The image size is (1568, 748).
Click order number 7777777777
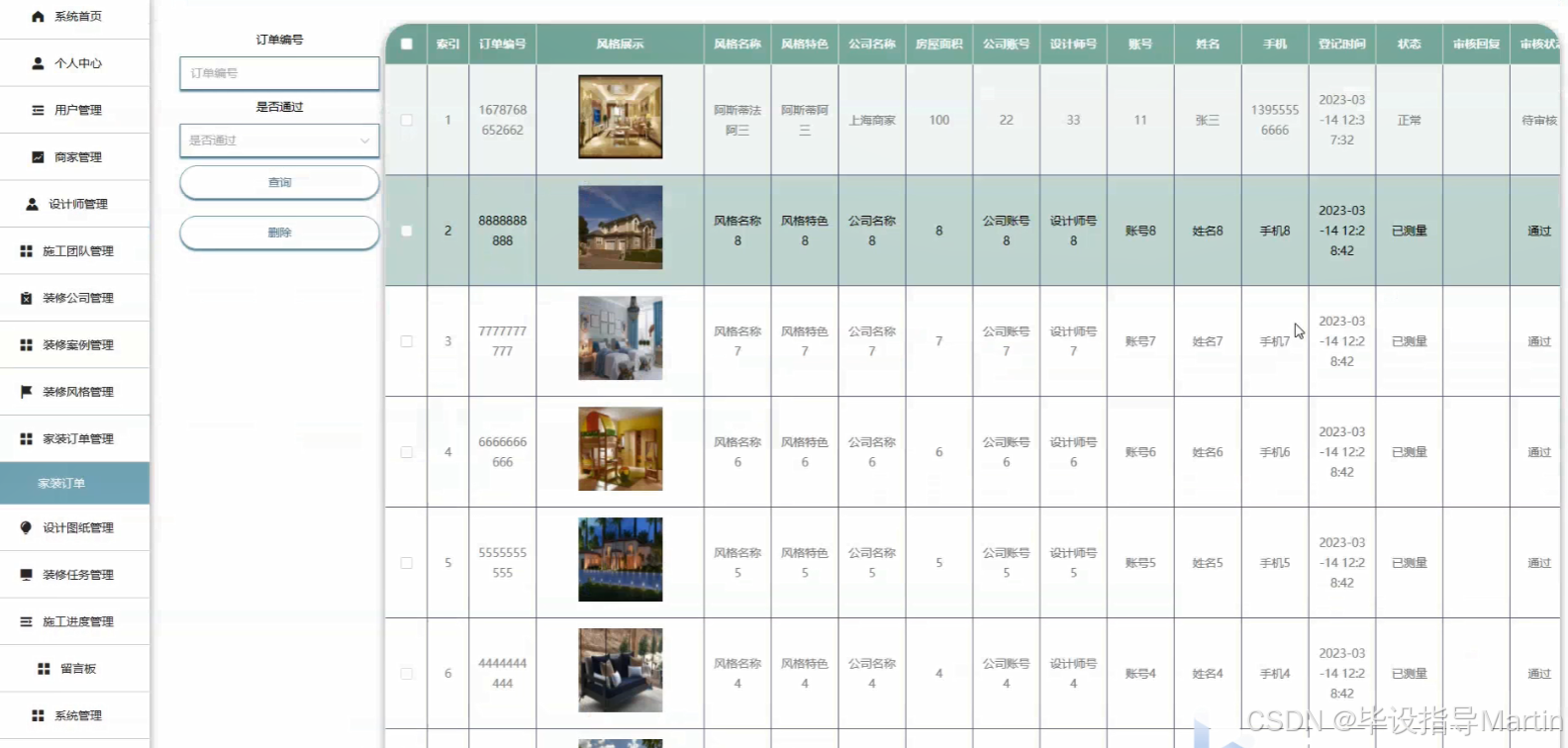(x=503, y=341)
